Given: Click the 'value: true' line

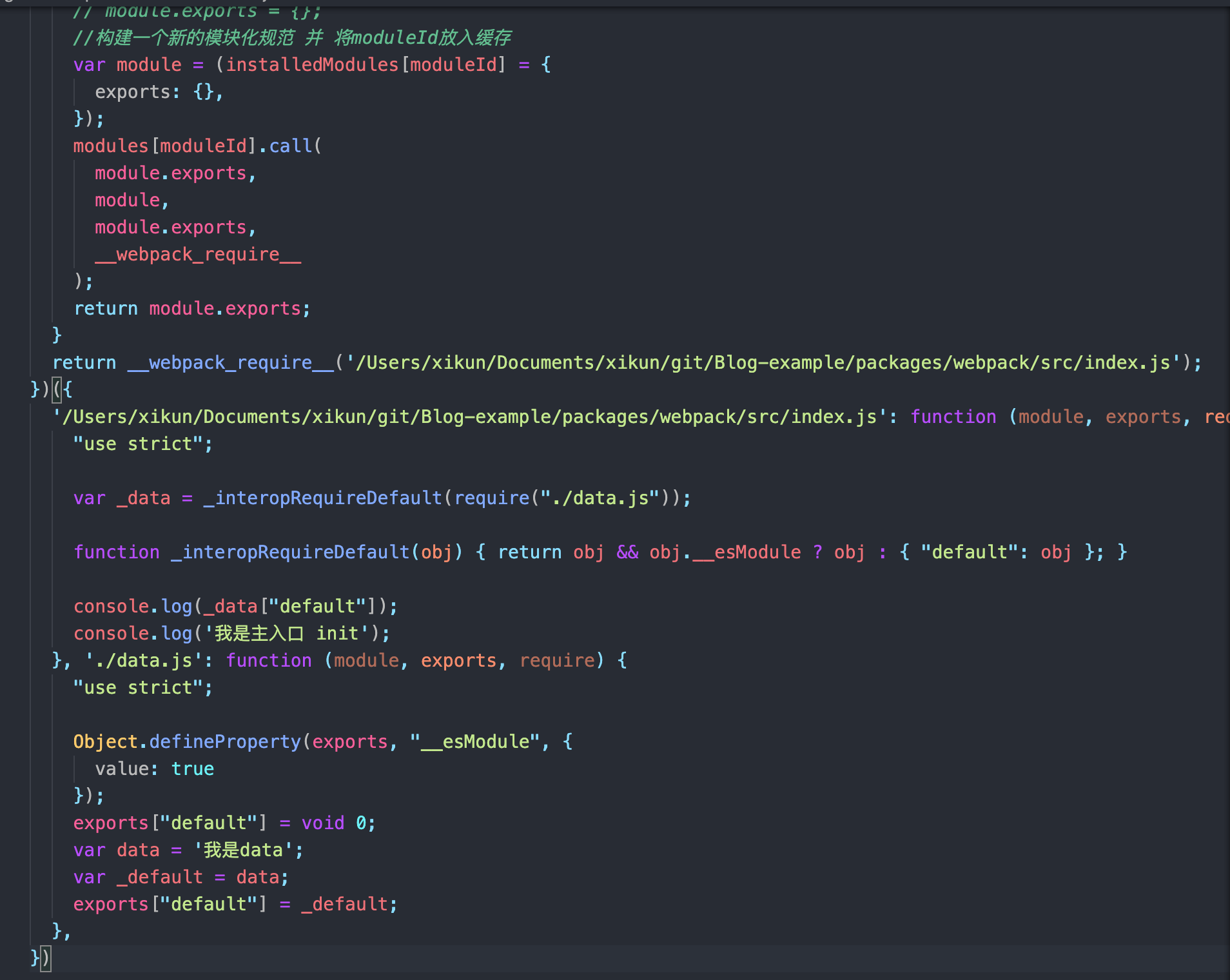Looking at the screenshot, I should coord(154,769).
